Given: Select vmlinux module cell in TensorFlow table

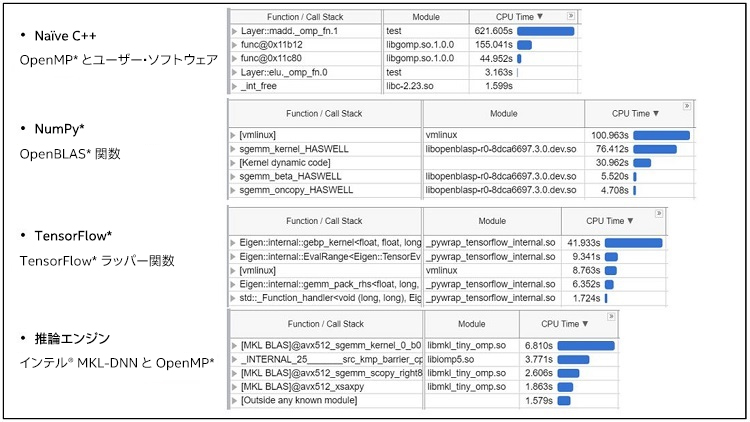Looking at the screenshot, I should 492,271.
